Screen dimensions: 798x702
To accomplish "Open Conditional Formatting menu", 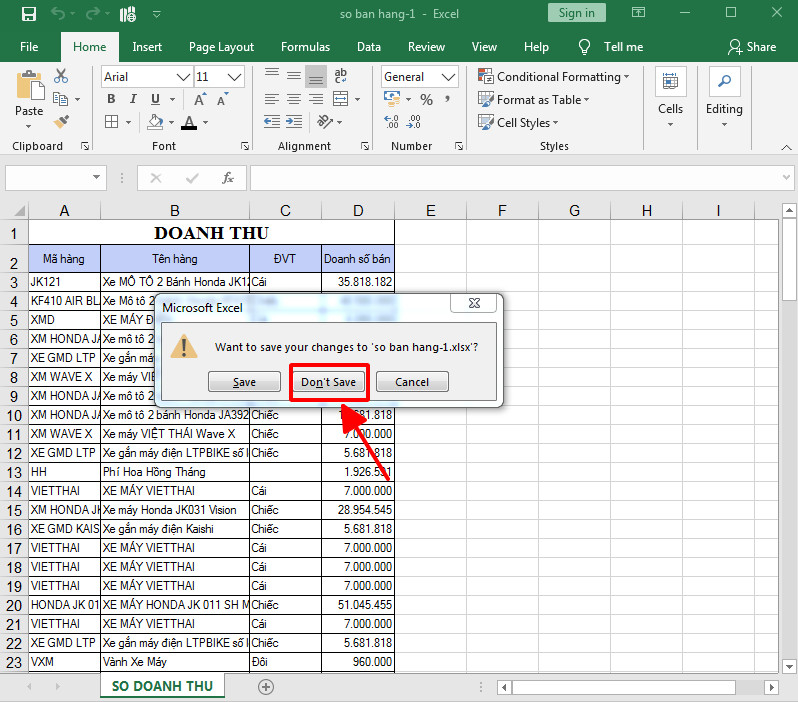I will [553, 76].
